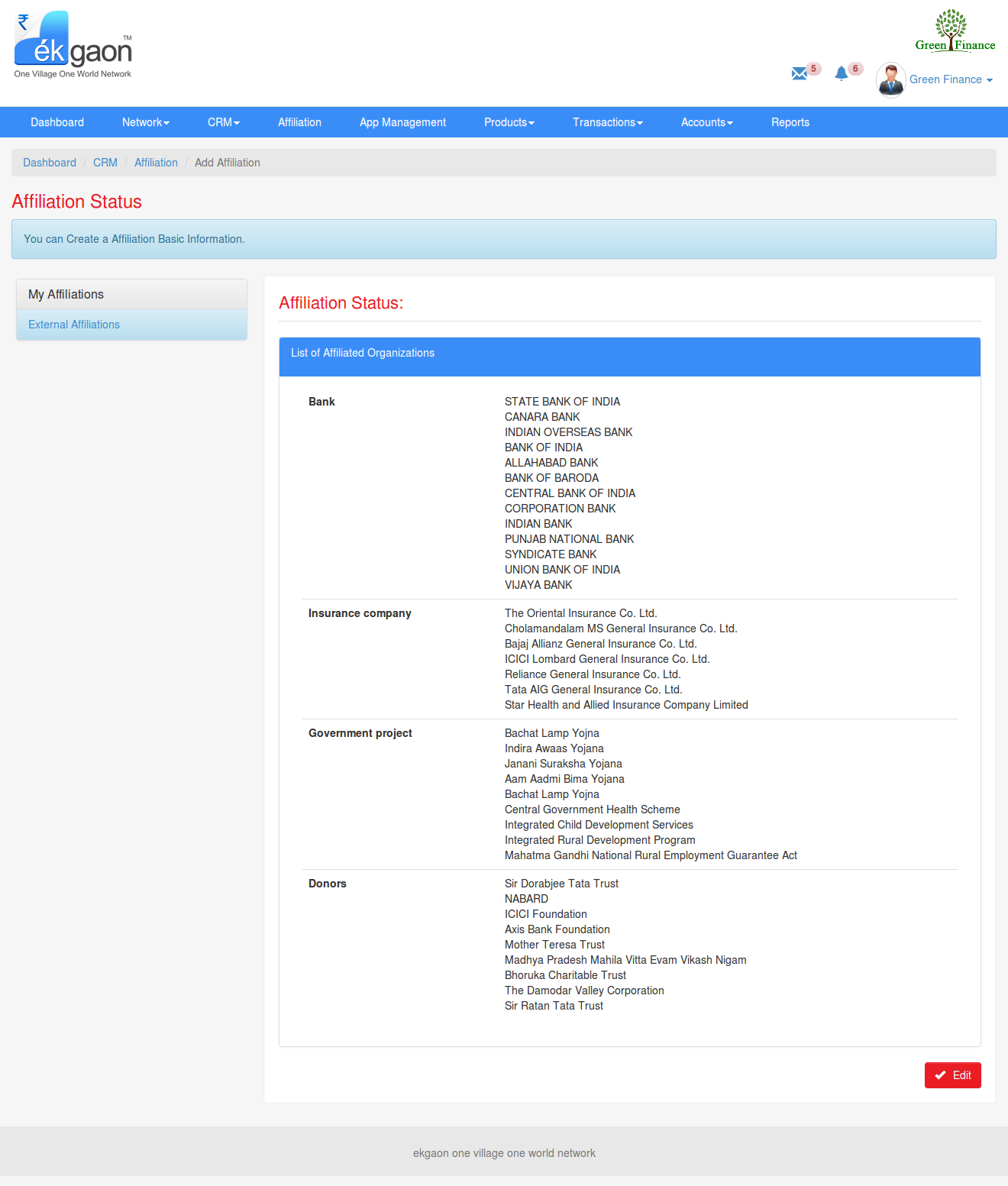
Task: Select Axis Bank Foundation entry
Action: [557, 929]
